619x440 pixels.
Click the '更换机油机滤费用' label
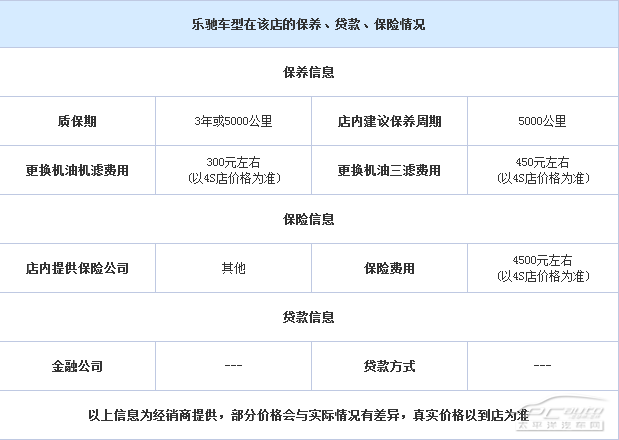coord(77,170)
